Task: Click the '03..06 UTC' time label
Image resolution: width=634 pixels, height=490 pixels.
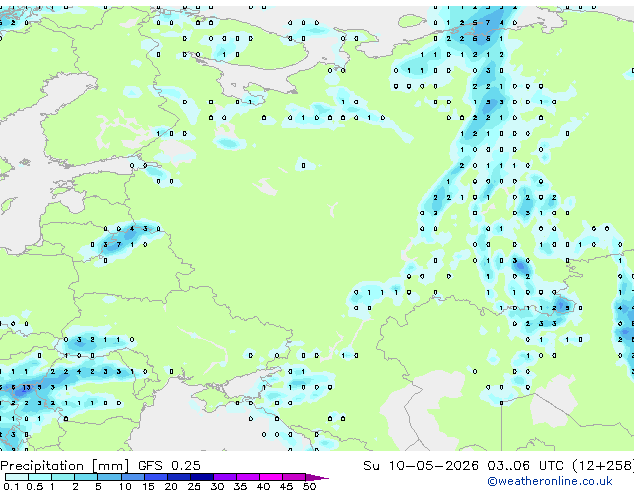Action: (x=525, y=466)
